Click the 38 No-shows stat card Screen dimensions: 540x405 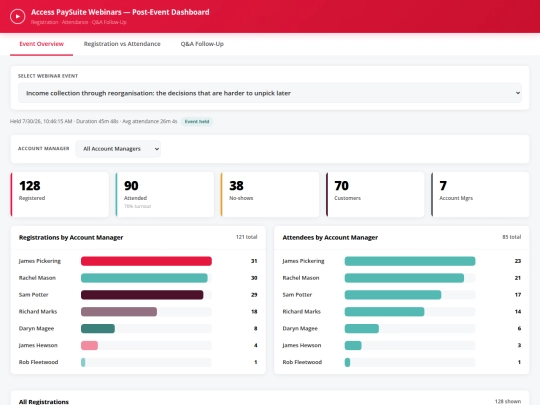click(270, 195)
